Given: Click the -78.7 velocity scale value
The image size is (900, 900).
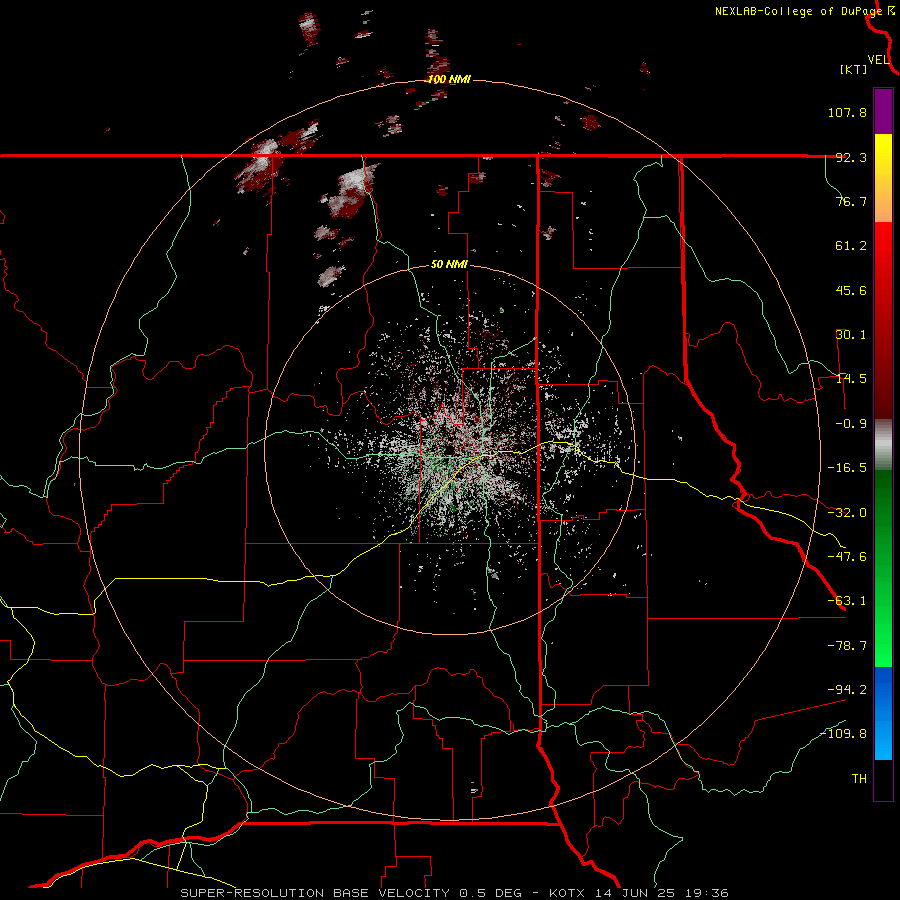Looking at the screenshot, I should [847, 646].
